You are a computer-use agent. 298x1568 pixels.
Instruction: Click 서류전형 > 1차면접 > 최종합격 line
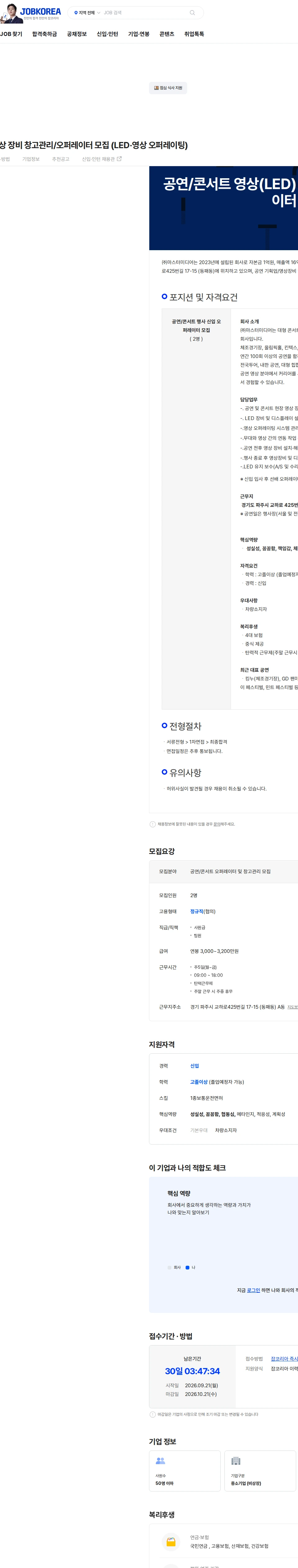197,742
